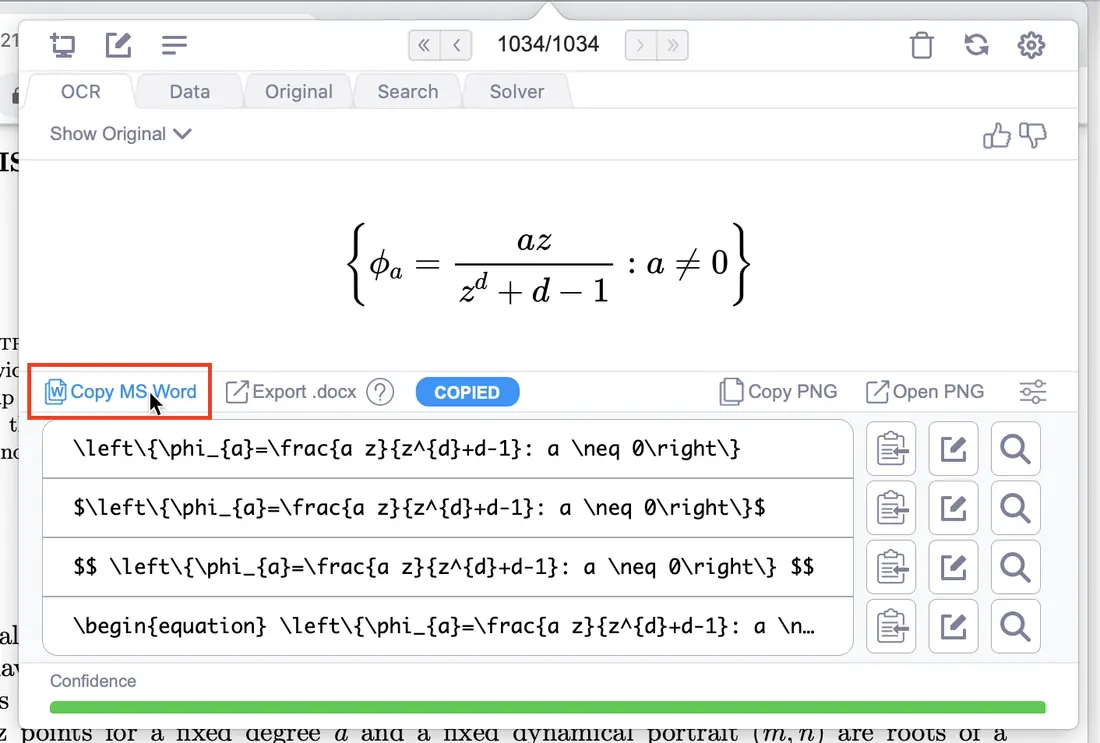This screenshot has width=1100, height=743.
Task: Copy the \begin{equation} LaTeX row
Action: pyautogui.click(x=891, y=626)
